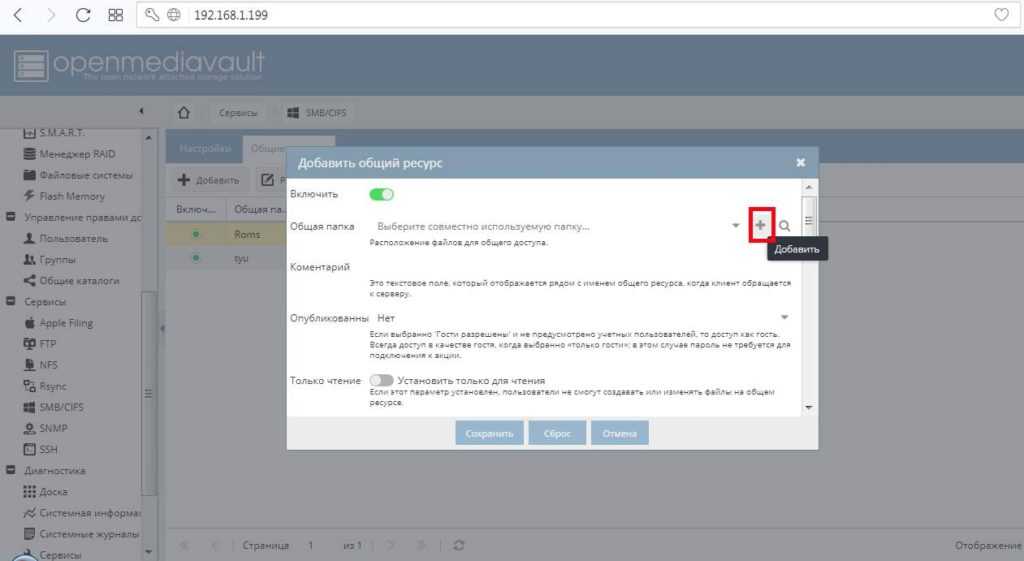This screenshot has height=561, width=1024.
Task: Open Apple Filing service in sidebar
Action: [x=66, y=323]
